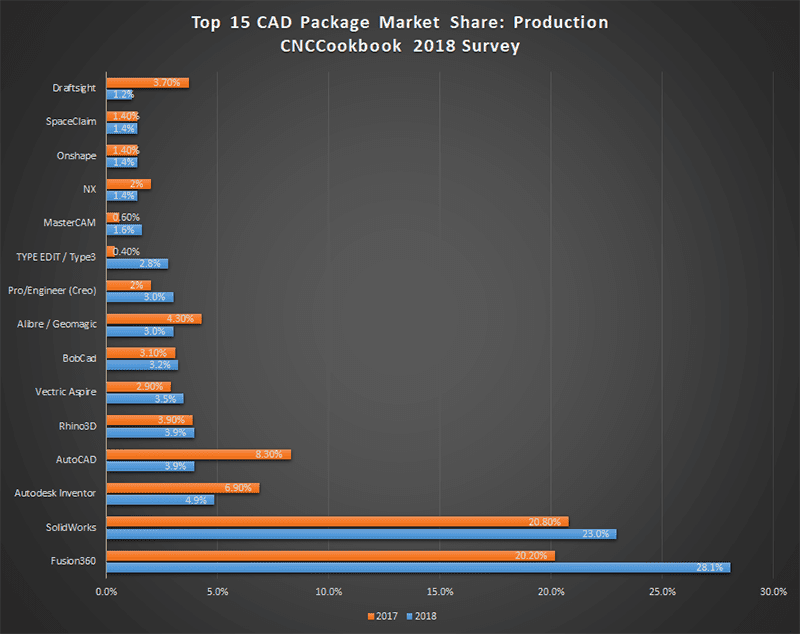The image size is (800, 634).
Task: Select TYPE EDIT's "2.8%" data label
Action: 150,264
